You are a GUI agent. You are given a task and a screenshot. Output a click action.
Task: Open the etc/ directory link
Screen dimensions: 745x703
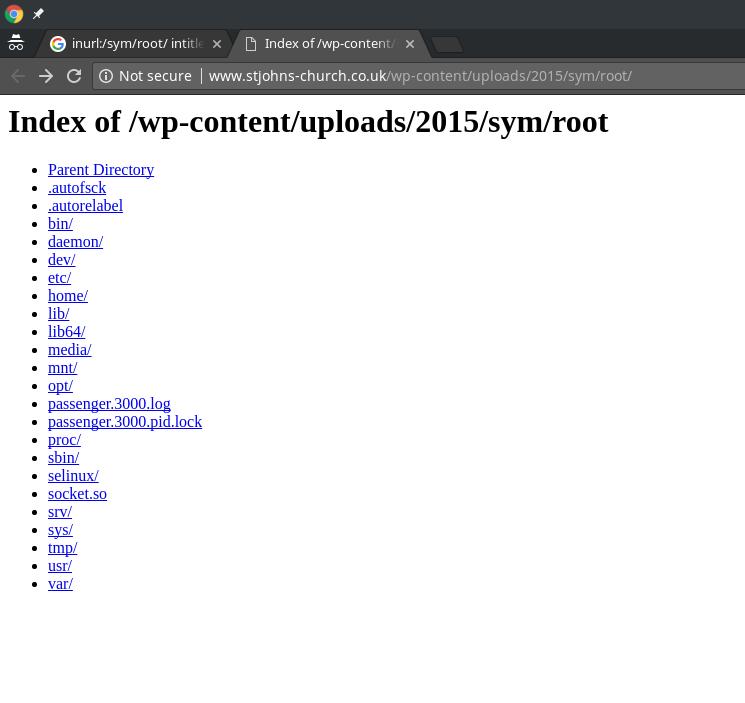click(59, 278)
